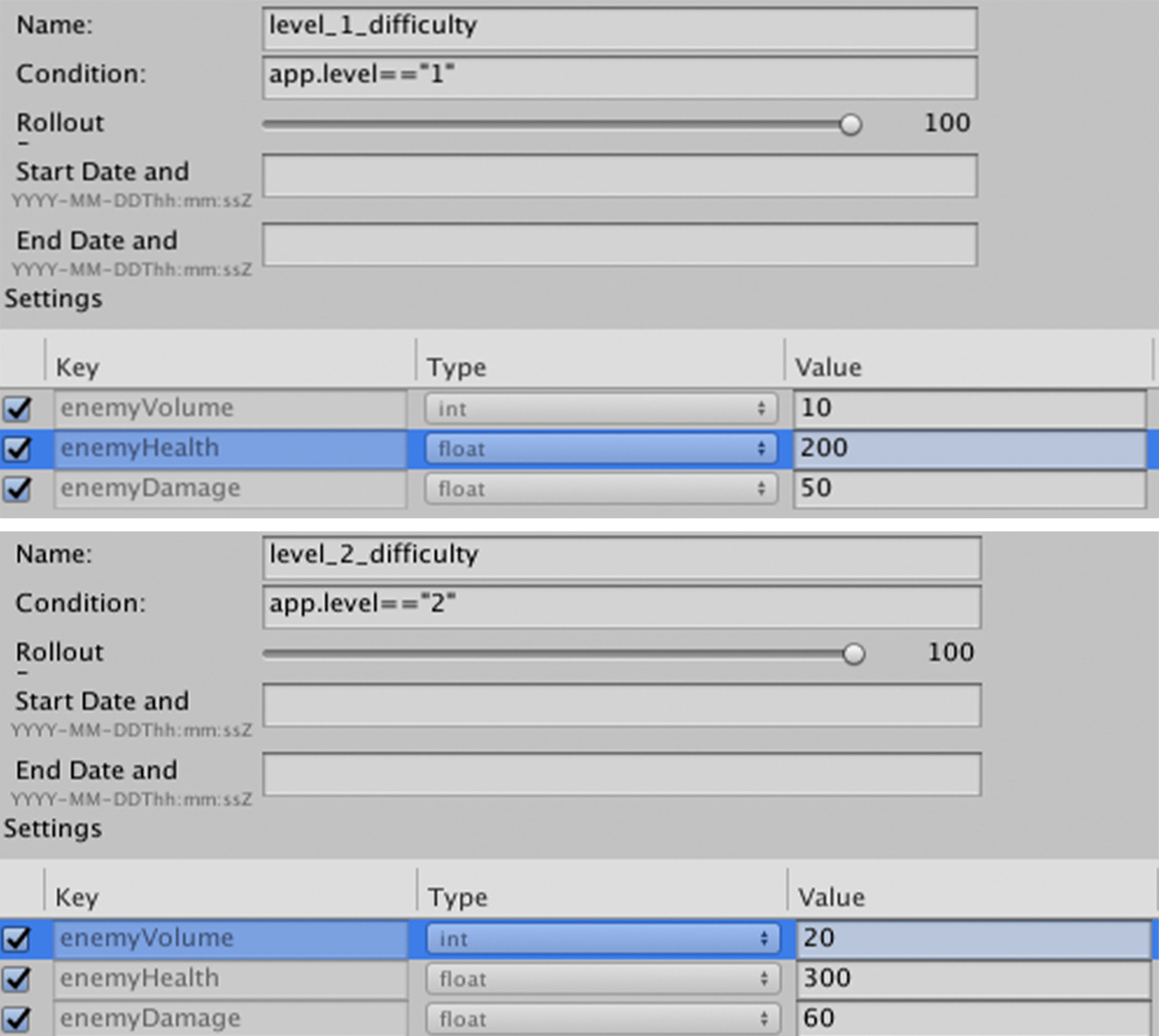The image size is (1159, 1036).
Task: Open float type dropdown for level_1 enemyHealth
Action: tap(601, 449)
